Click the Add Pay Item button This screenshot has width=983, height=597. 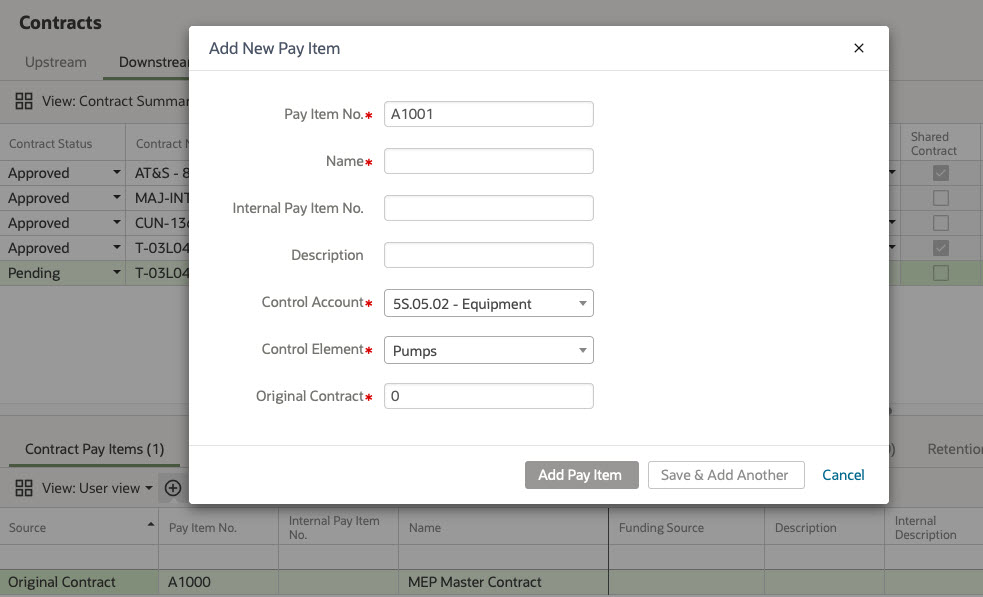[582, 475]
